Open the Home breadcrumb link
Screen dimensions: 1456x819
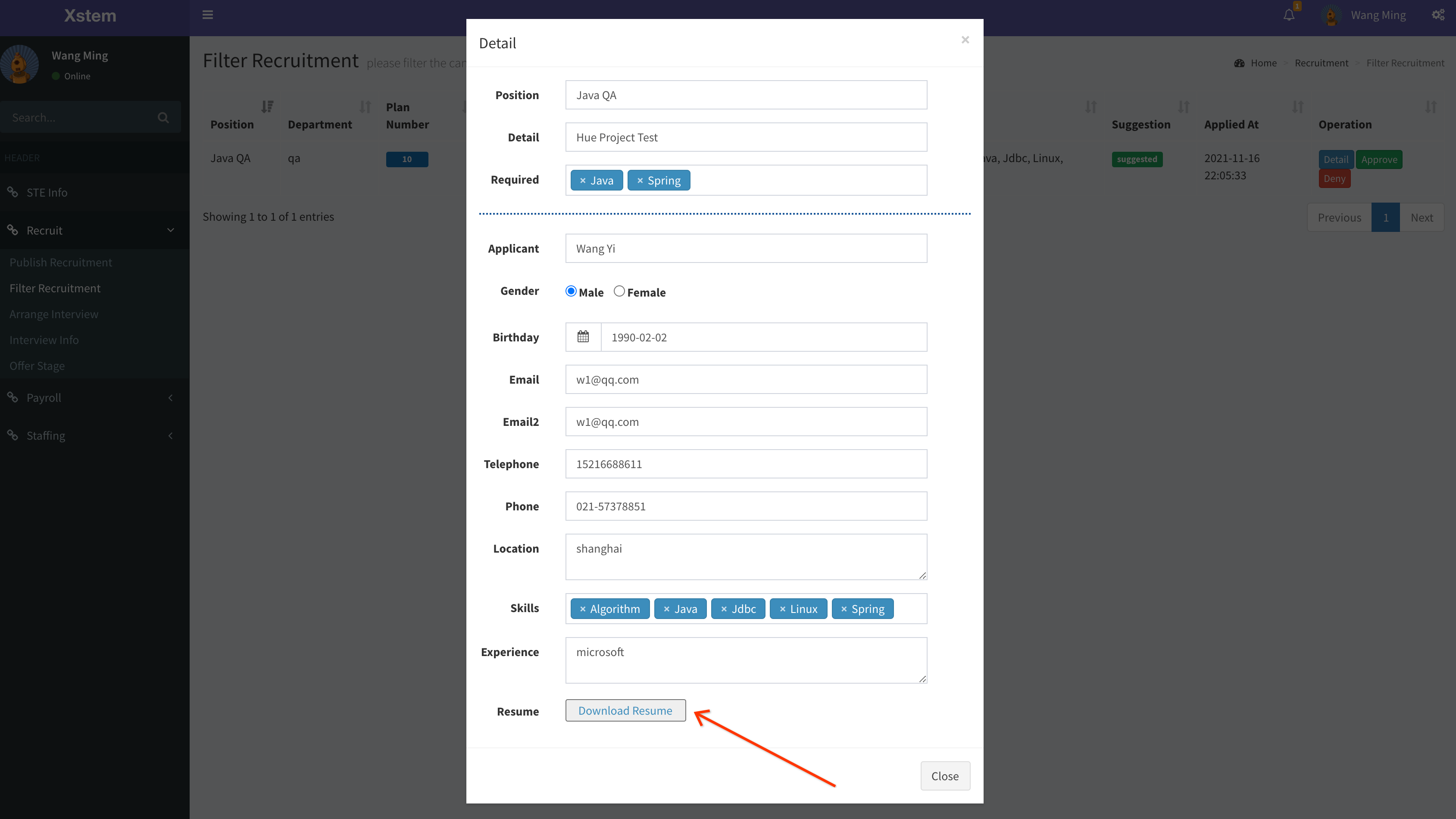click(1263, 63)
